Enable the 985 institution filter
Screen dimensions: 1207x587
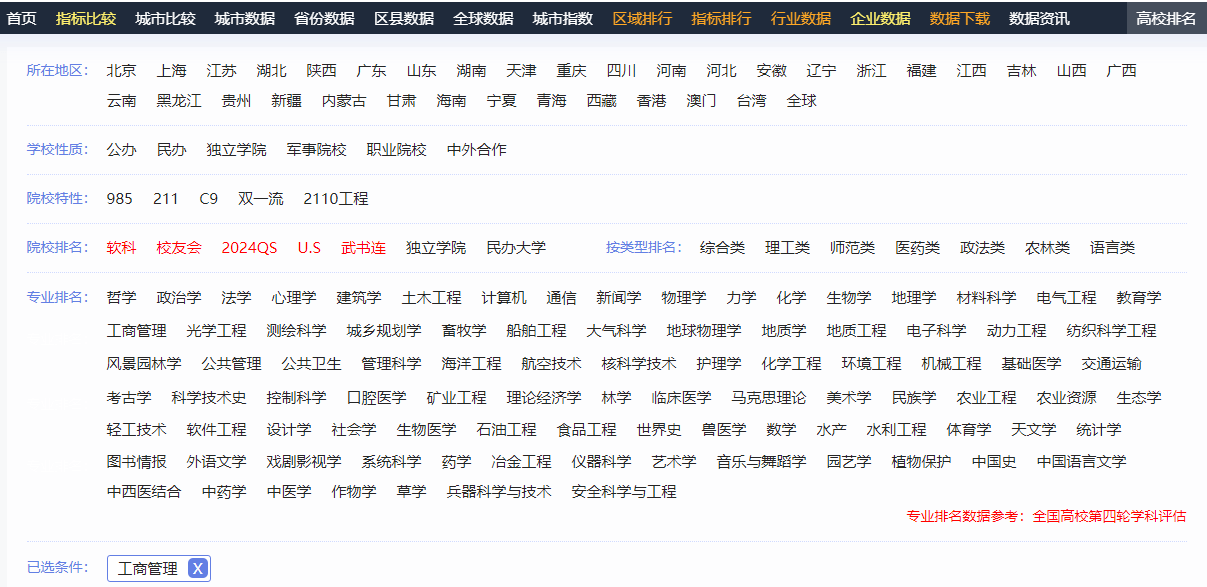click(x=119, y=198)
